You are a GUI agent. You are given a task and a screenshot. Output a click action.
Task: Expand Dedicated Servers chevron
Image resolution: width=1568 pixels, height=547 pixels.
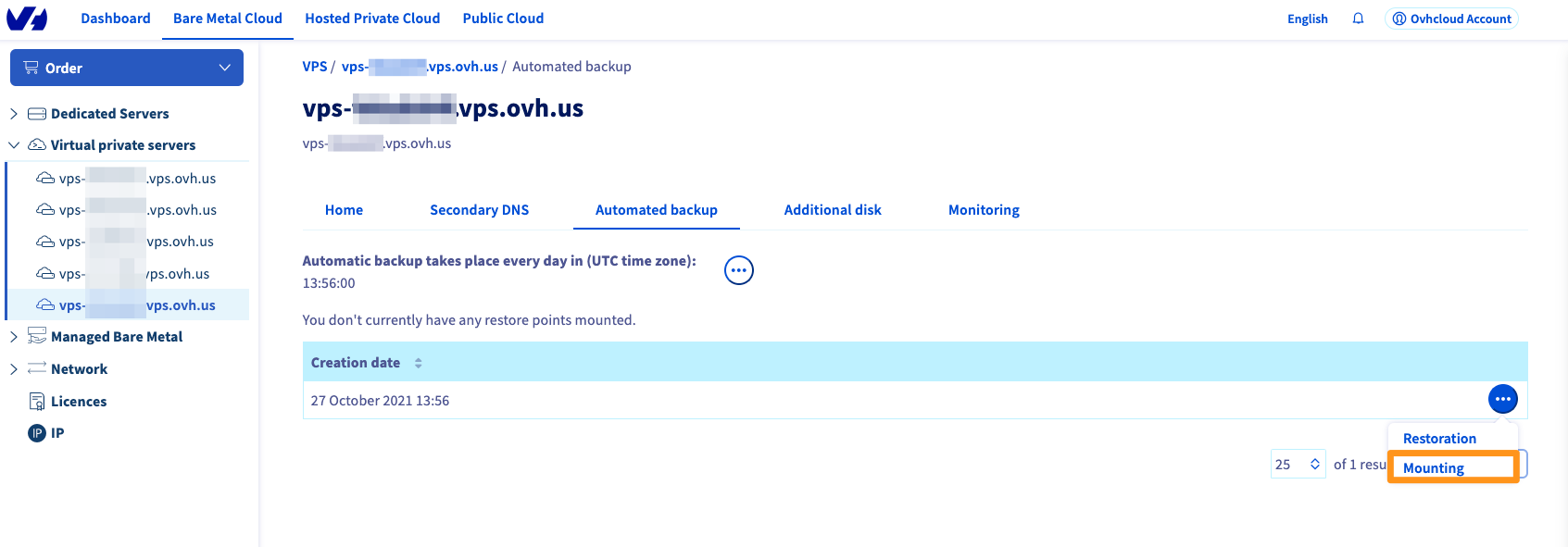[x=14, y=114]
